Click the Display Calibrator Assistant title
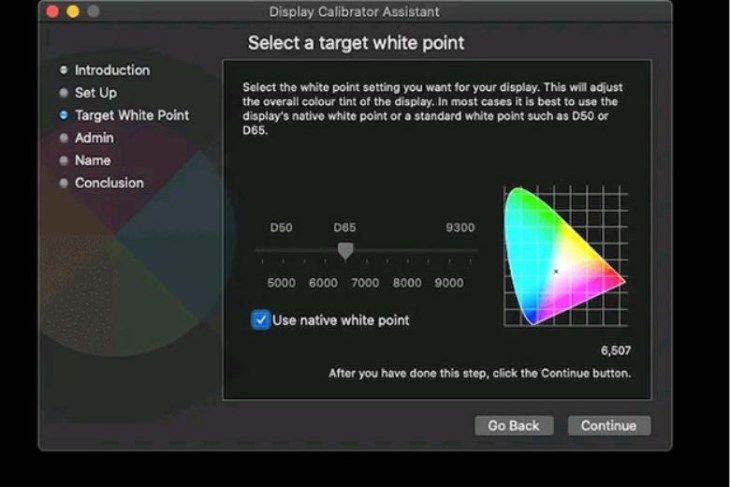The height and width of the screenshot is (487, 730). [354, 12]
